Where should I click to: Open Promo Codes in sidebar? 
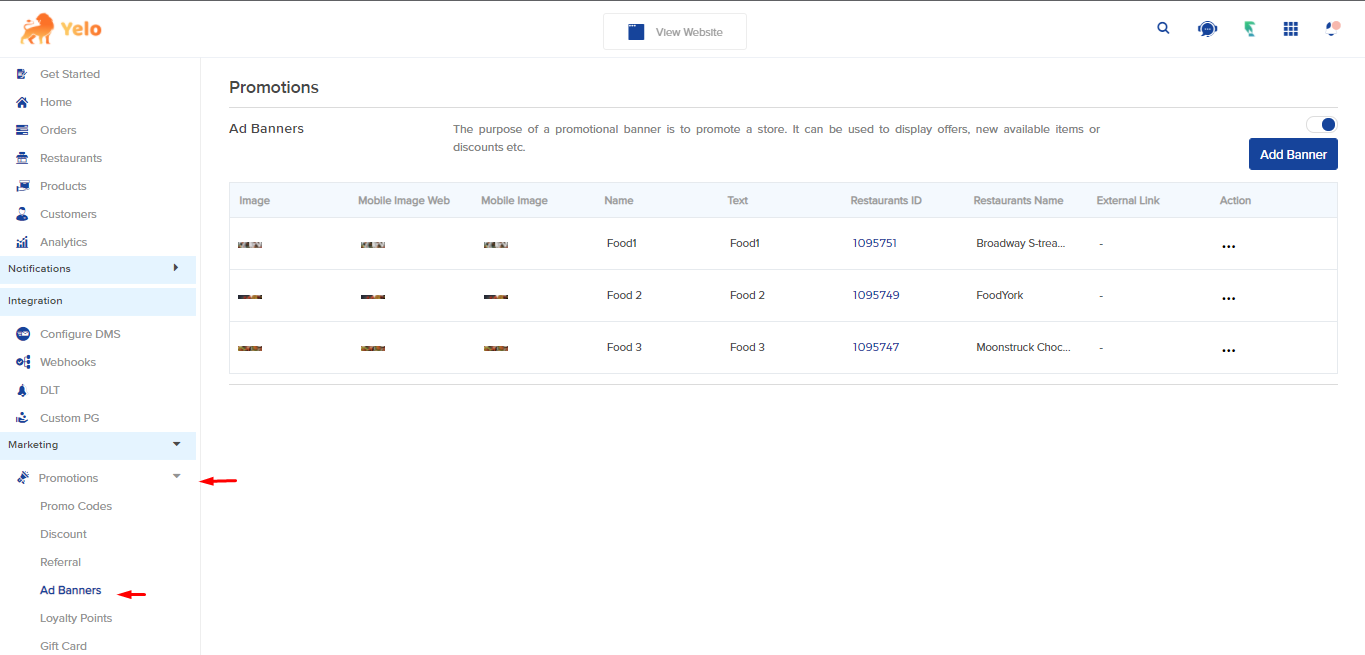[x=76, y=506]
